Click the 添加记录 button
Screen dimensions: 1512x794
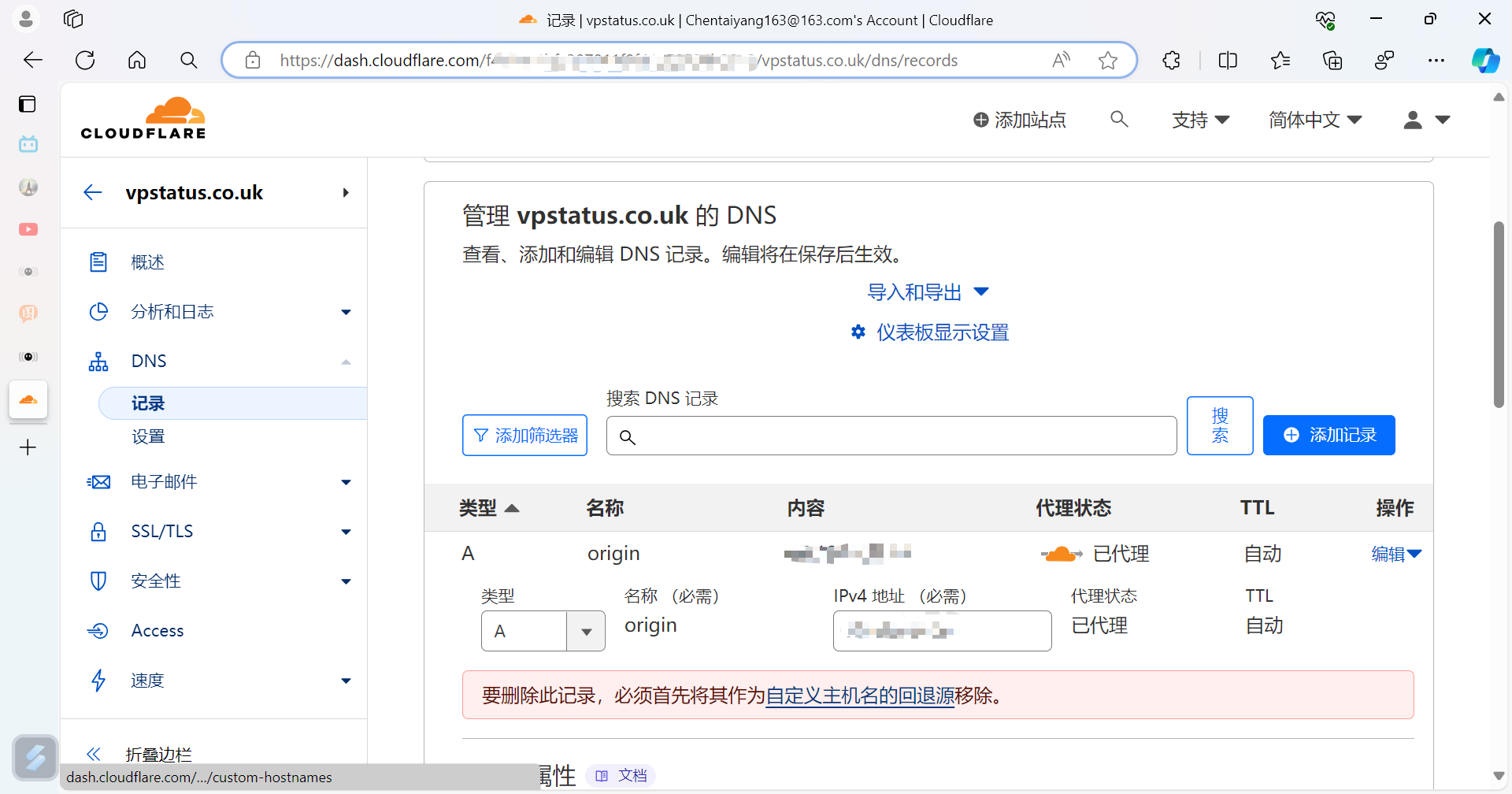point(1329,435)
